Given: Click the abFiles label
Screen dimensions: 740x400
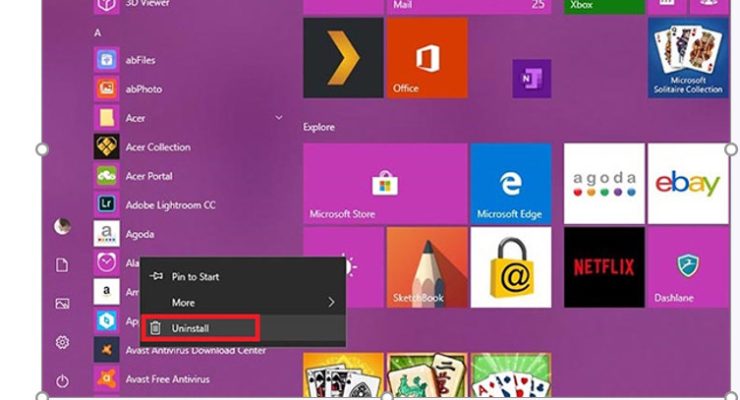Looking at the screenshot, I should [140, 60].
